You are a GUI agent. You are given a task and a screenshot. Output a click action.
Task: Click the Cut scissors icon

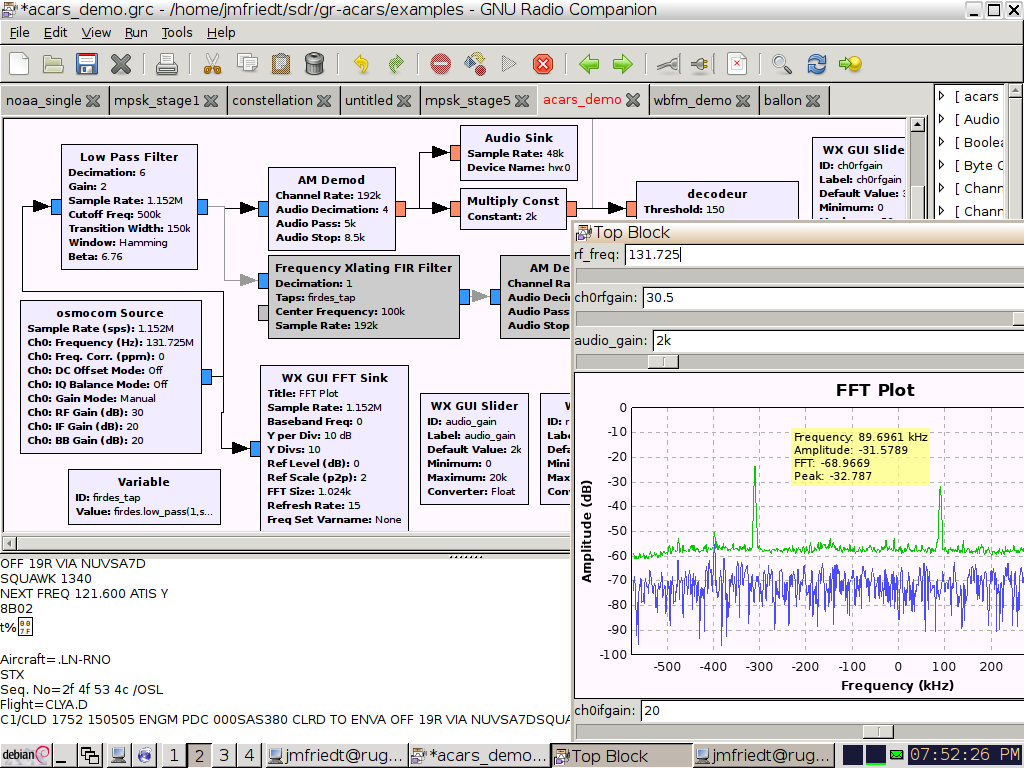[x=212, y=64]
